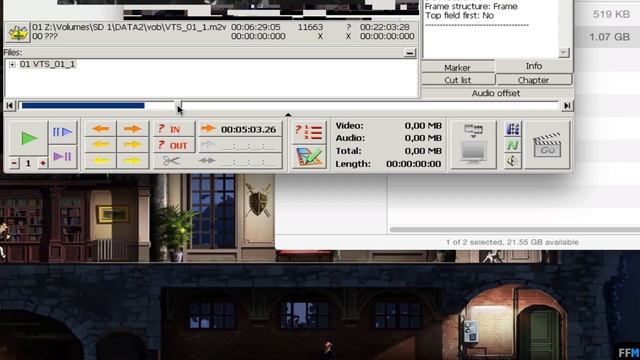Step forward with middle yellow right arrow
Image resolution: width=640 pixels, height=360 pixels.
click(132, 144)
